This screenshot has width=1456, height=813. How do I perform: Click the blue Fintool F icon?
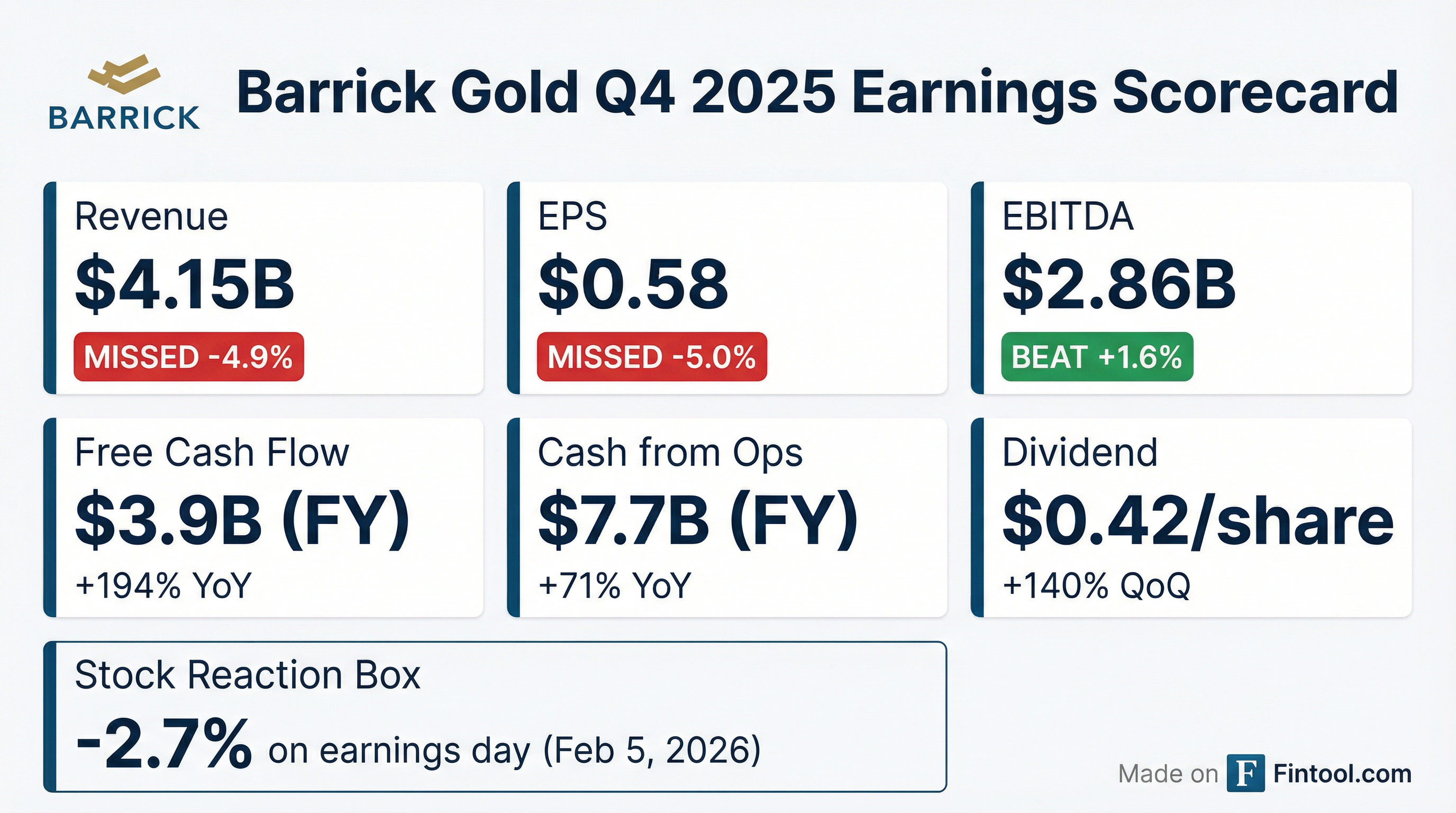pyautogui.click(x=1245, y=773)
